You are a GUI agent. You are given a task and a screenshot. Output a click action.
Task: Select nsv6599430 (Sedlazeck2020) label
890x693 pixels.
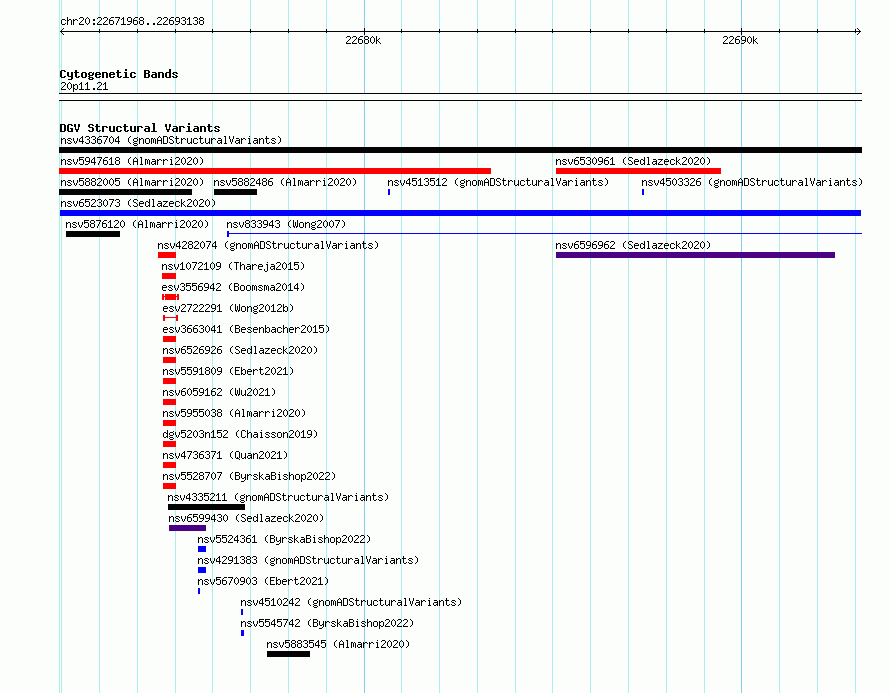click(x=246, y=518)
